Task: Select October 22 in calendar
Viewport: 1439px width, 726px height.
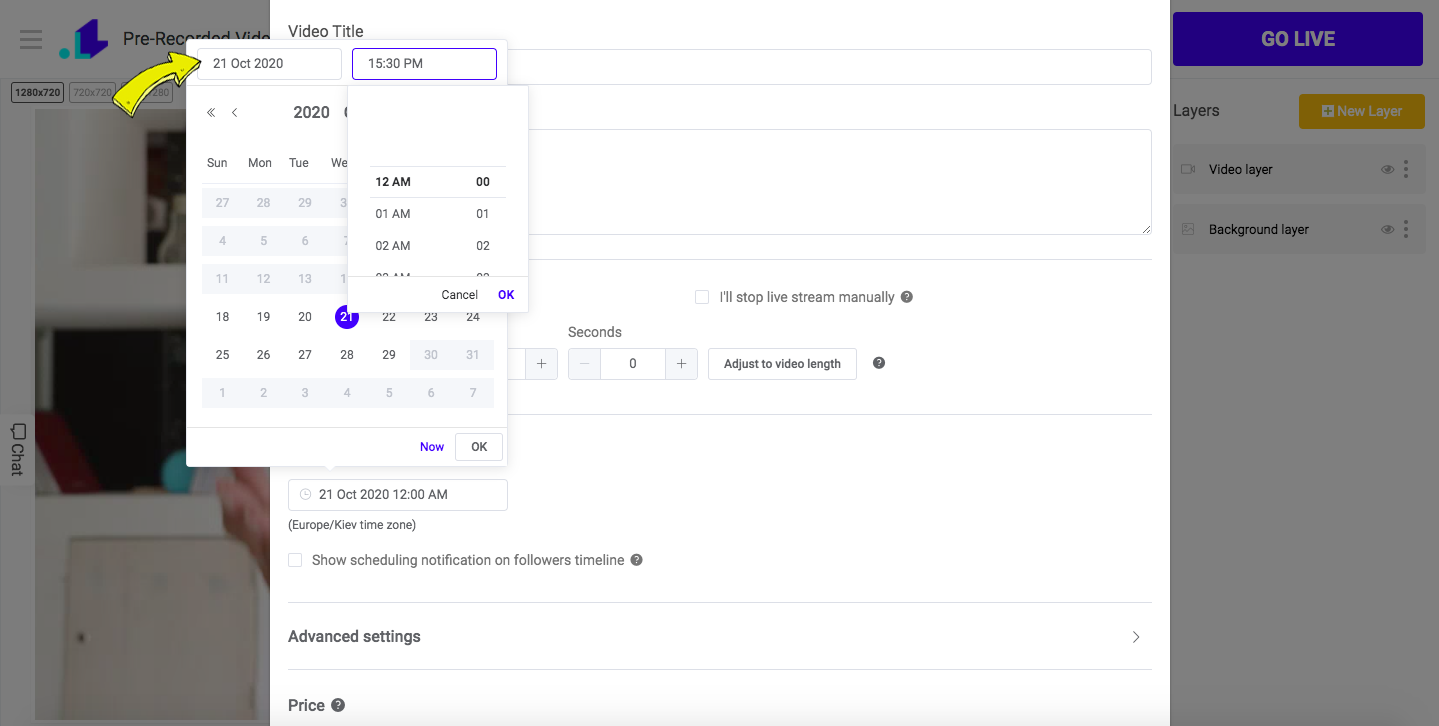Action: coord(389,317)
